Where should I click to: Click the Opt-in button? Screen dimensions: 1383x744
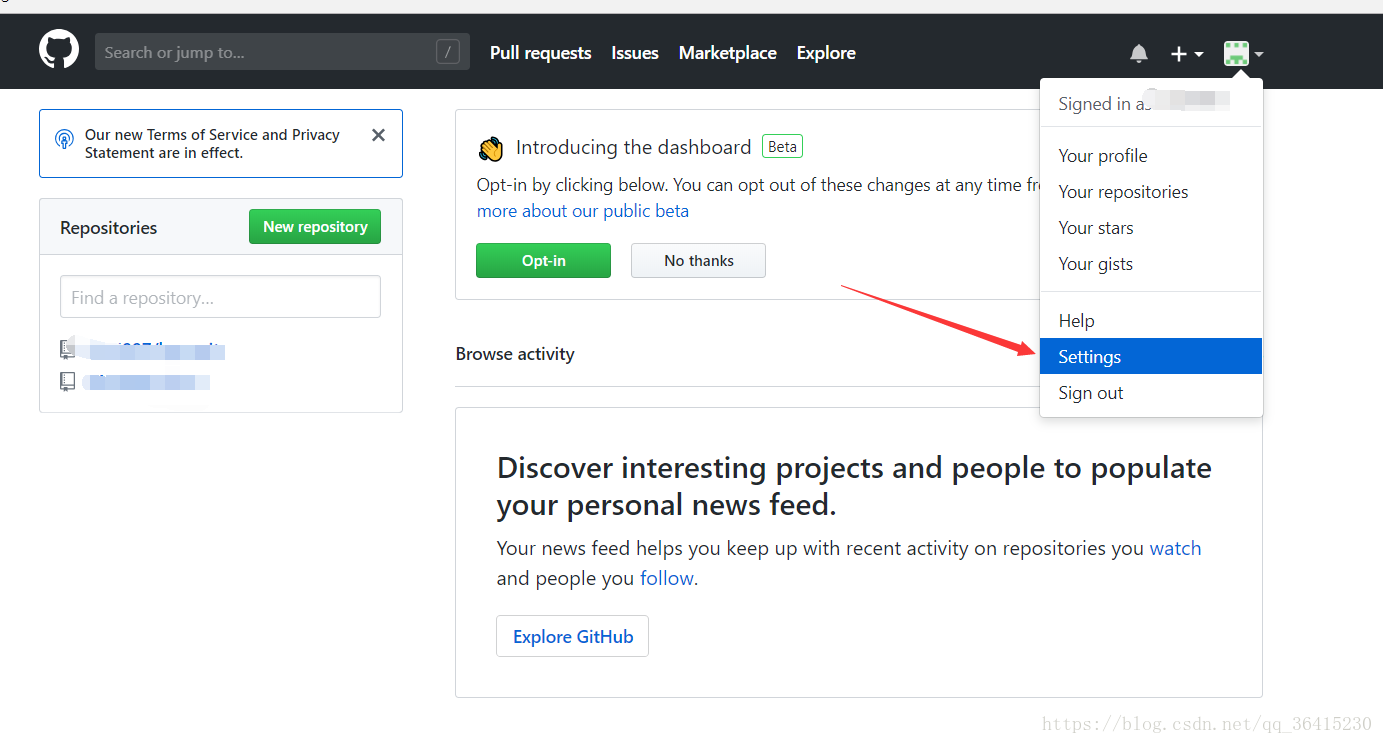coord(543,261)
